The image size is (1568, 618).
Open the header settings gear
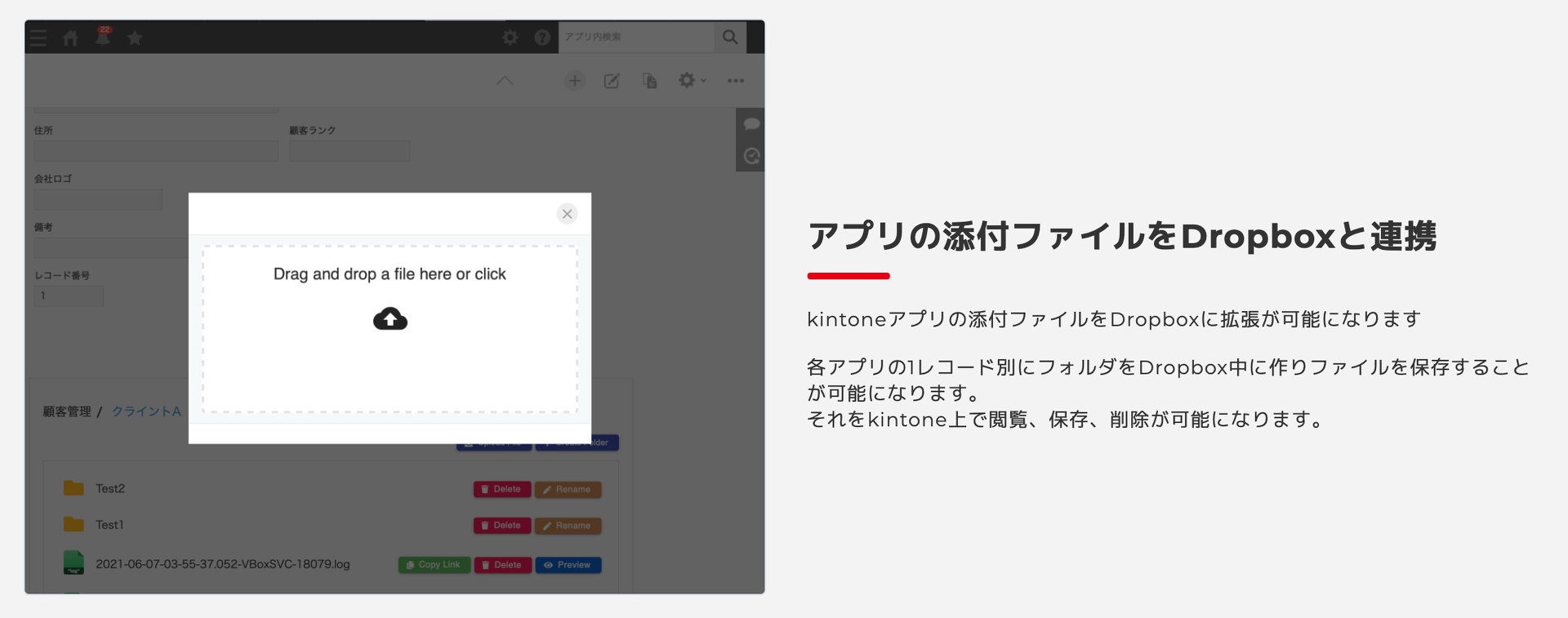tap(510, 38)
